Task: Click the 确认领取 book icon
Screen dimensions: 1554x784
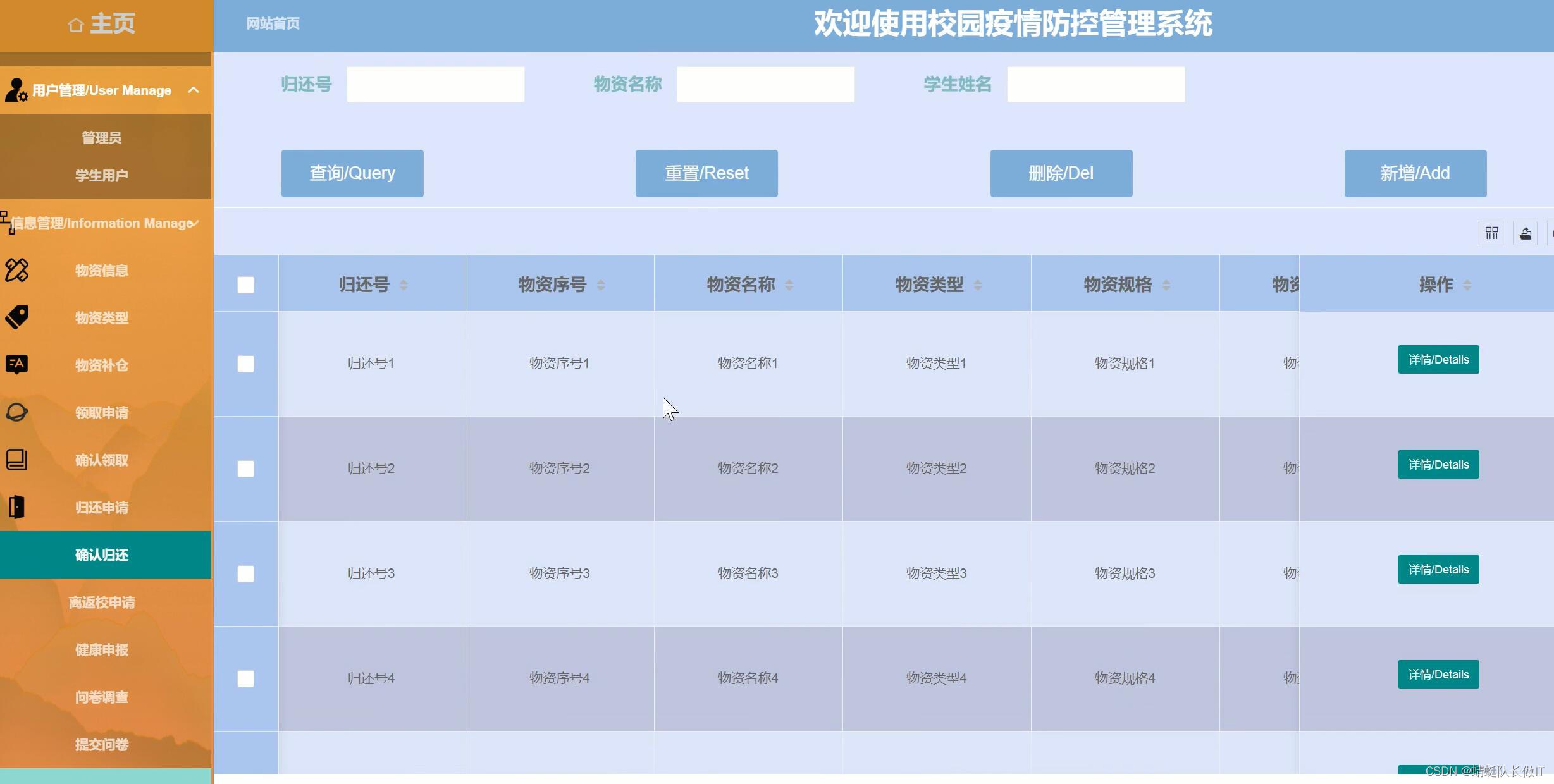Action: [17, 460]
